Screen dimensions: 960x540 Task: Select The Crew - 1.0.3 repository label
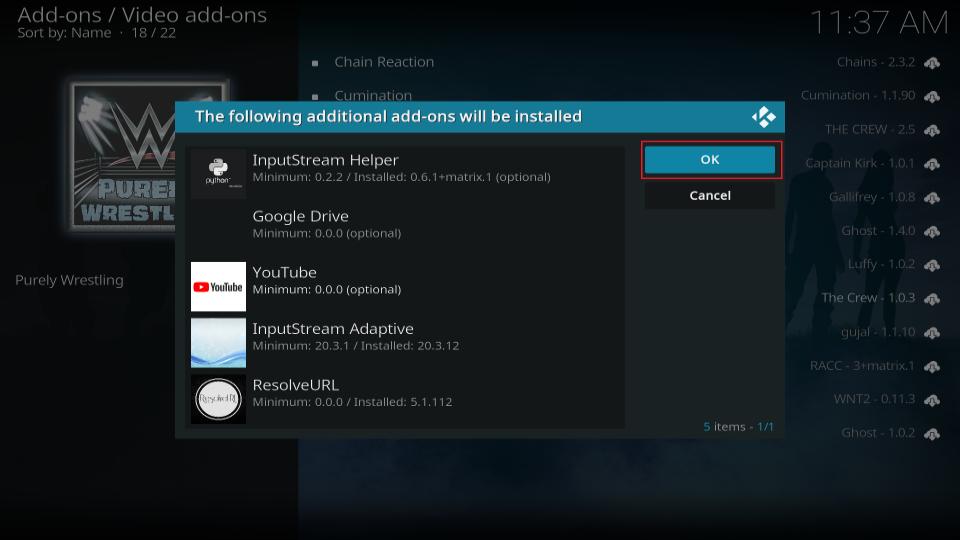868,298
